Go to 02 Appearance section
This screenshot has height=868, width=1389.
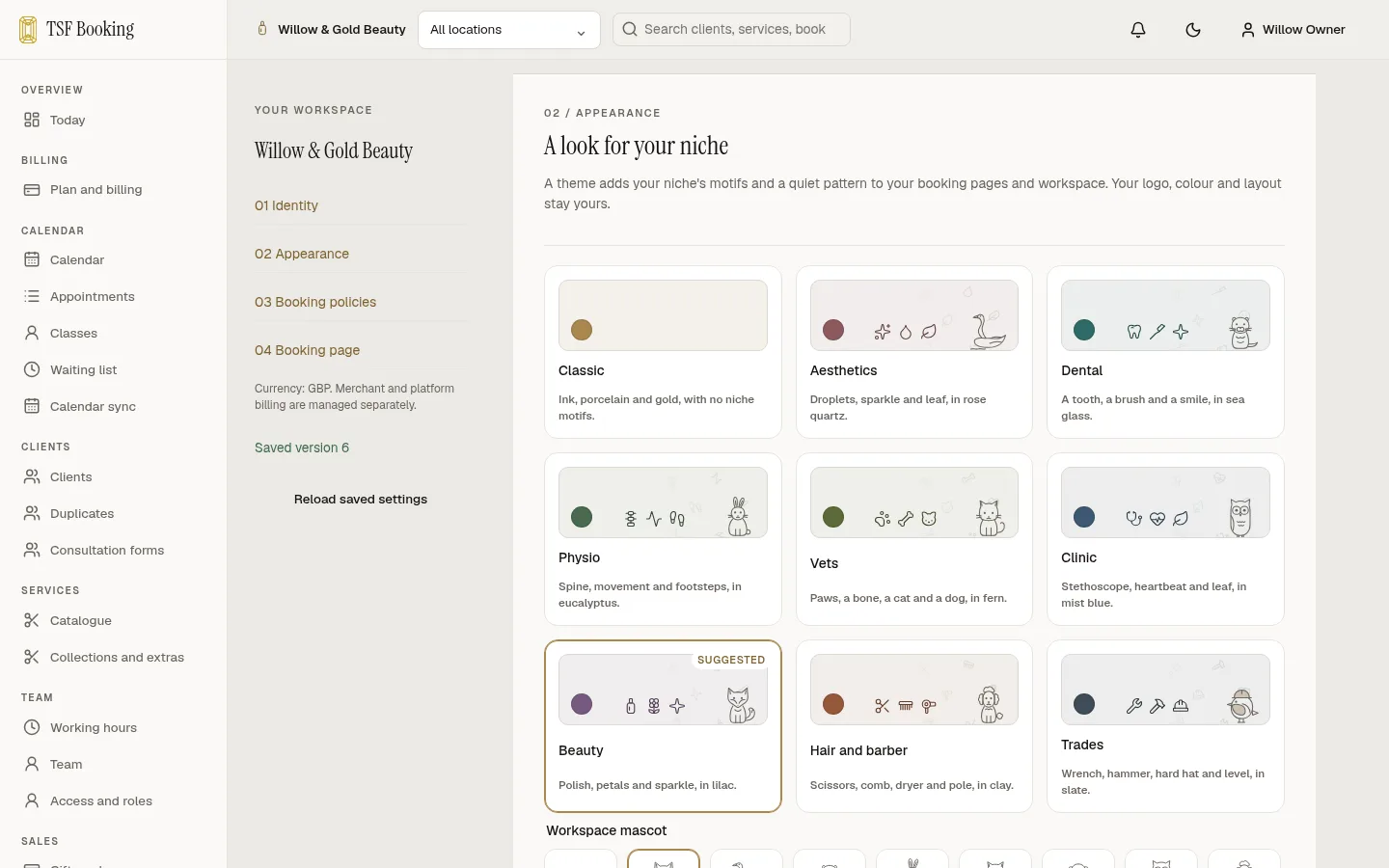(x=302, y=254)
